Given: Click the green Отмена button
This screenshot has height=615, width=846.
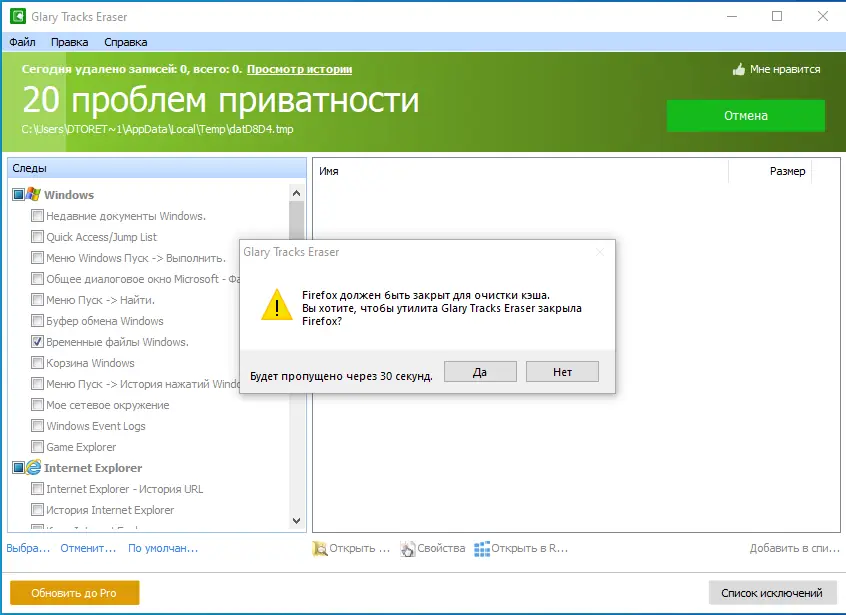Looking at the screenshot, I should point(746,115).
